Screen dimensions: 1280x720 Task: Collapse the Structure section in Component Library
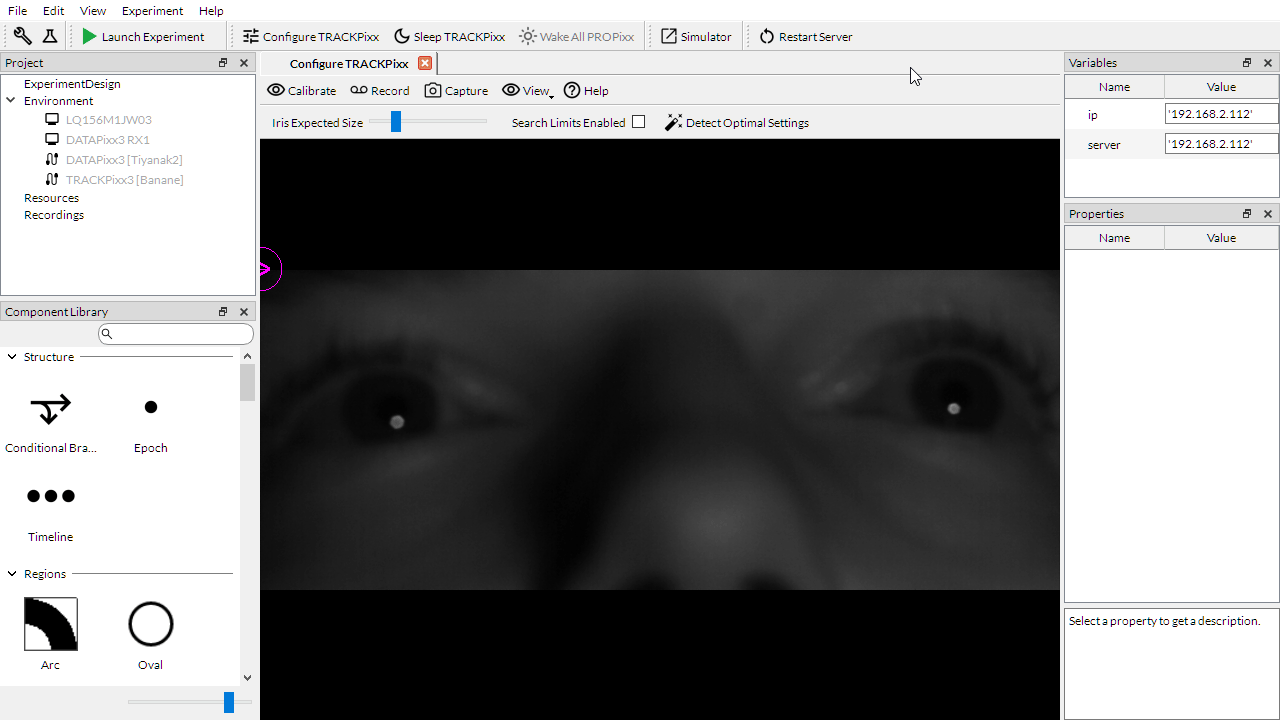[11, 356]
